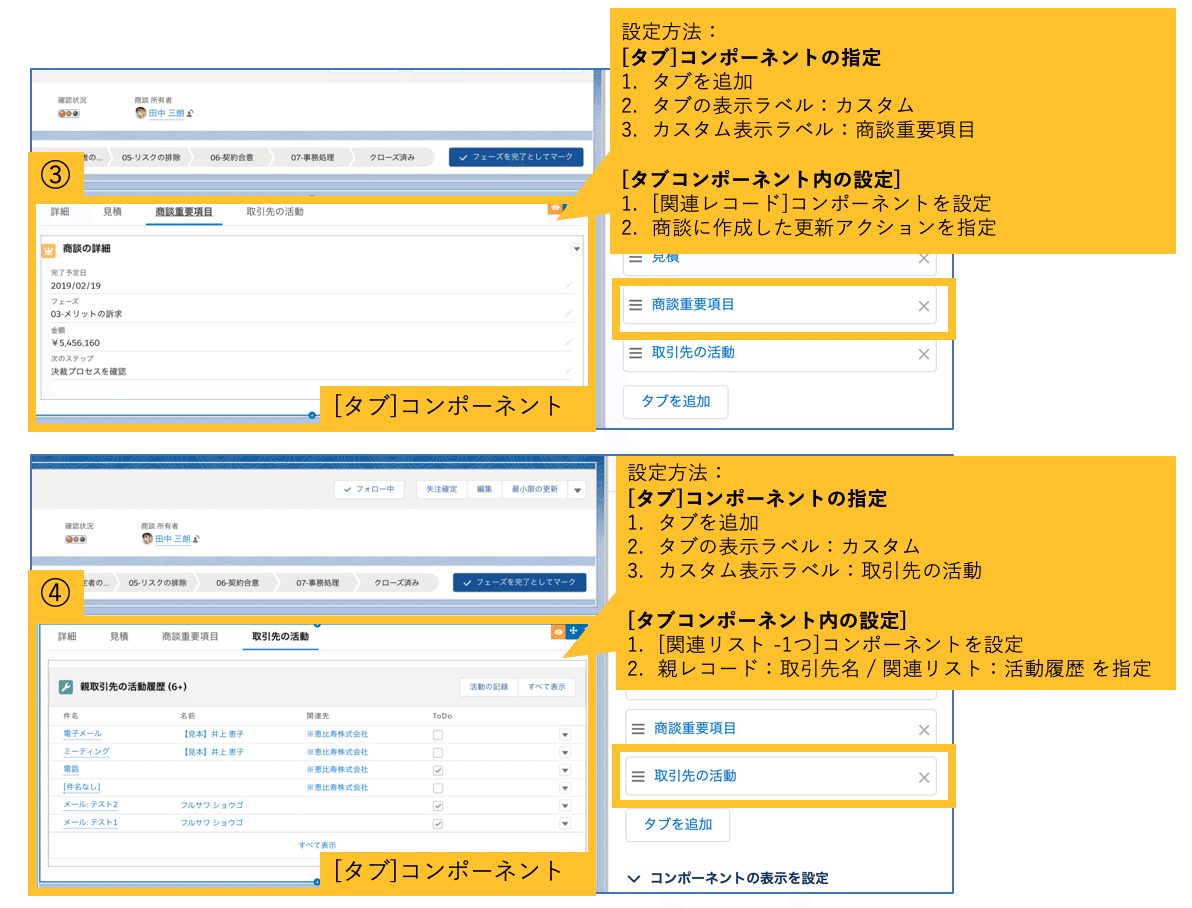The height and width of the screenshot is (908, 1192).
Task: Toggle ToDo checkbox in ミーティング row
Action: pos(438,753)
